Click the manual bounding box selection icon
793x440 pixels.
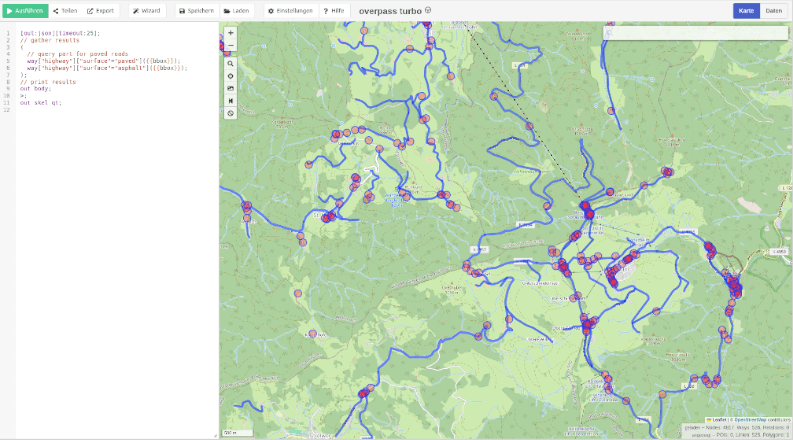pyautogui.click(x=231, y=88)
